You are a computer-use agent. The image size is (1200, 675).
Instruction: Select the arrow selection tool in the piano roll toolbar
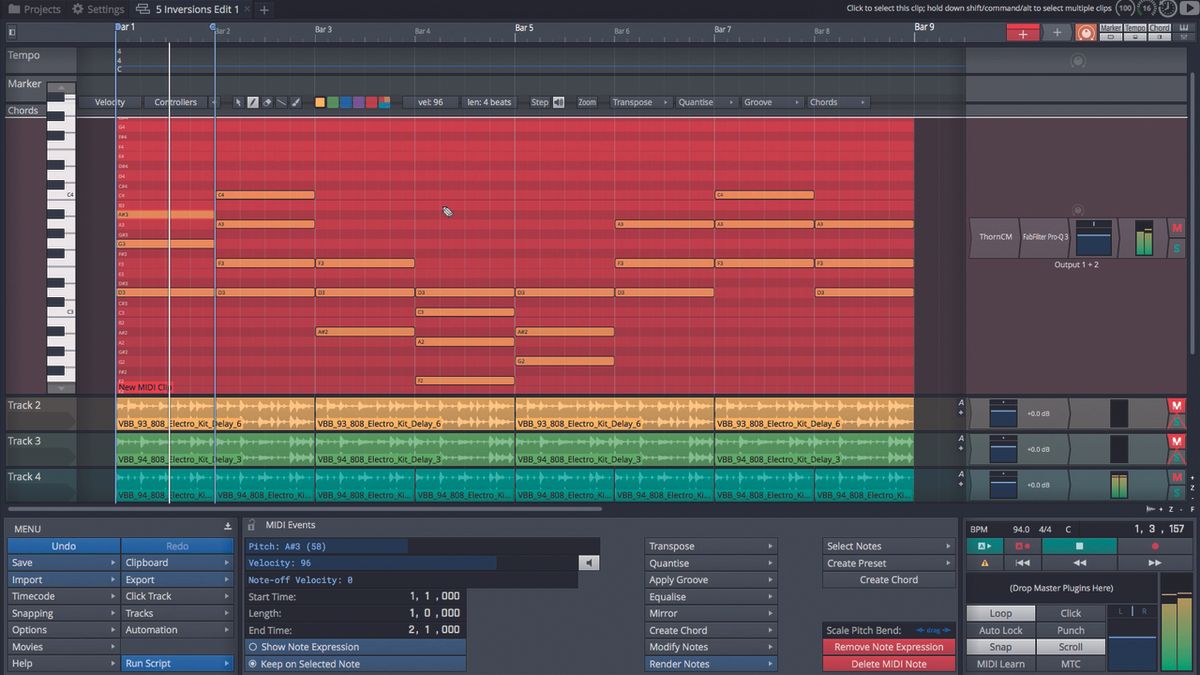click(238, 101)
